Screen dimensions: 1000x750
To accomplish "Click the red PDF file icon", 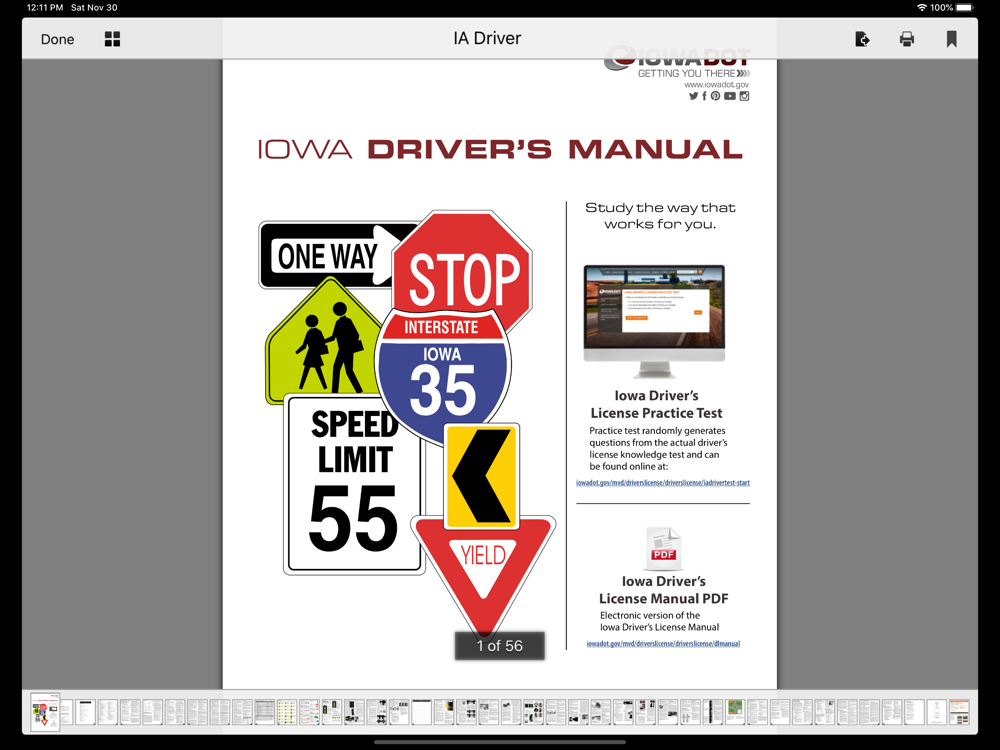I will click(x=663, y=548).
